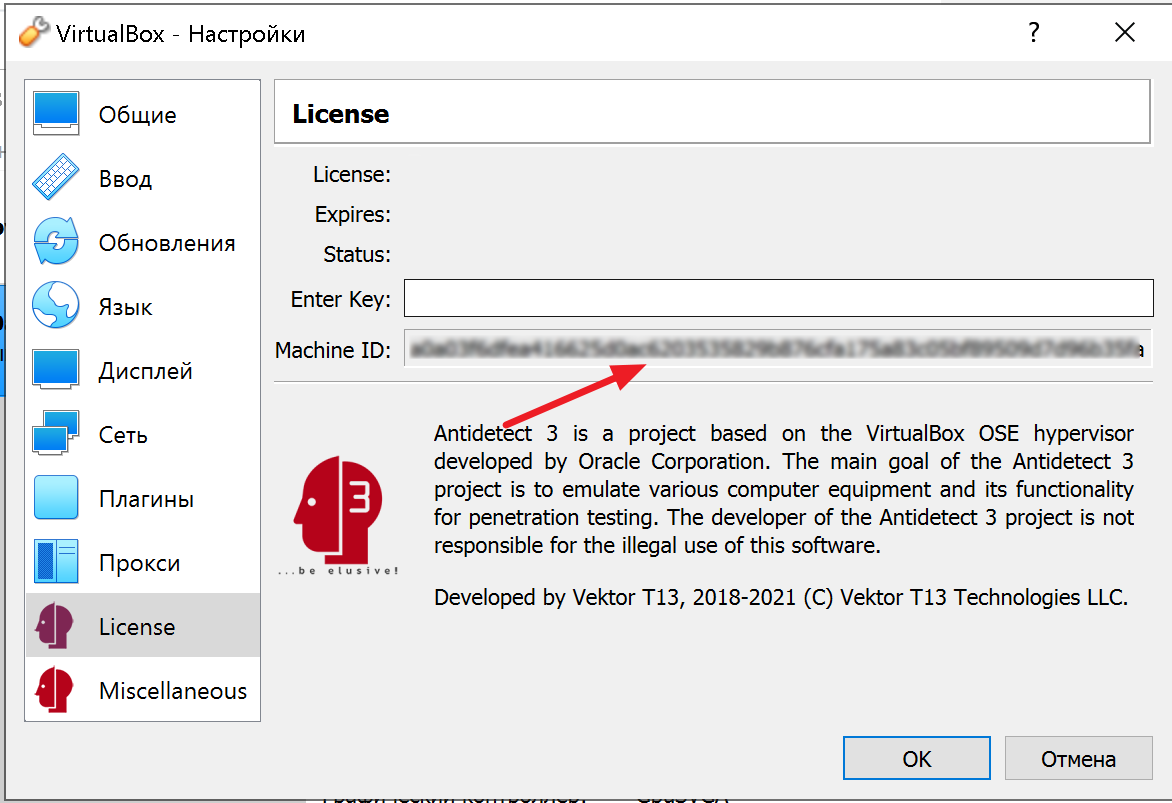Click the Enter Key input field
1172x803 pixels.
point(778,298)
